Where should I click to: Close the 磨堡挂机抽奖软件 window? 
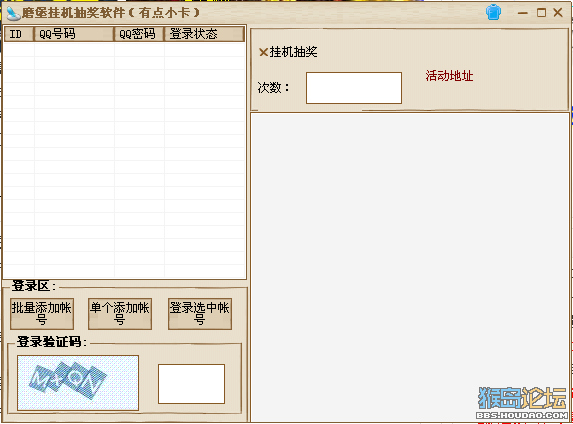coord(558,13)
